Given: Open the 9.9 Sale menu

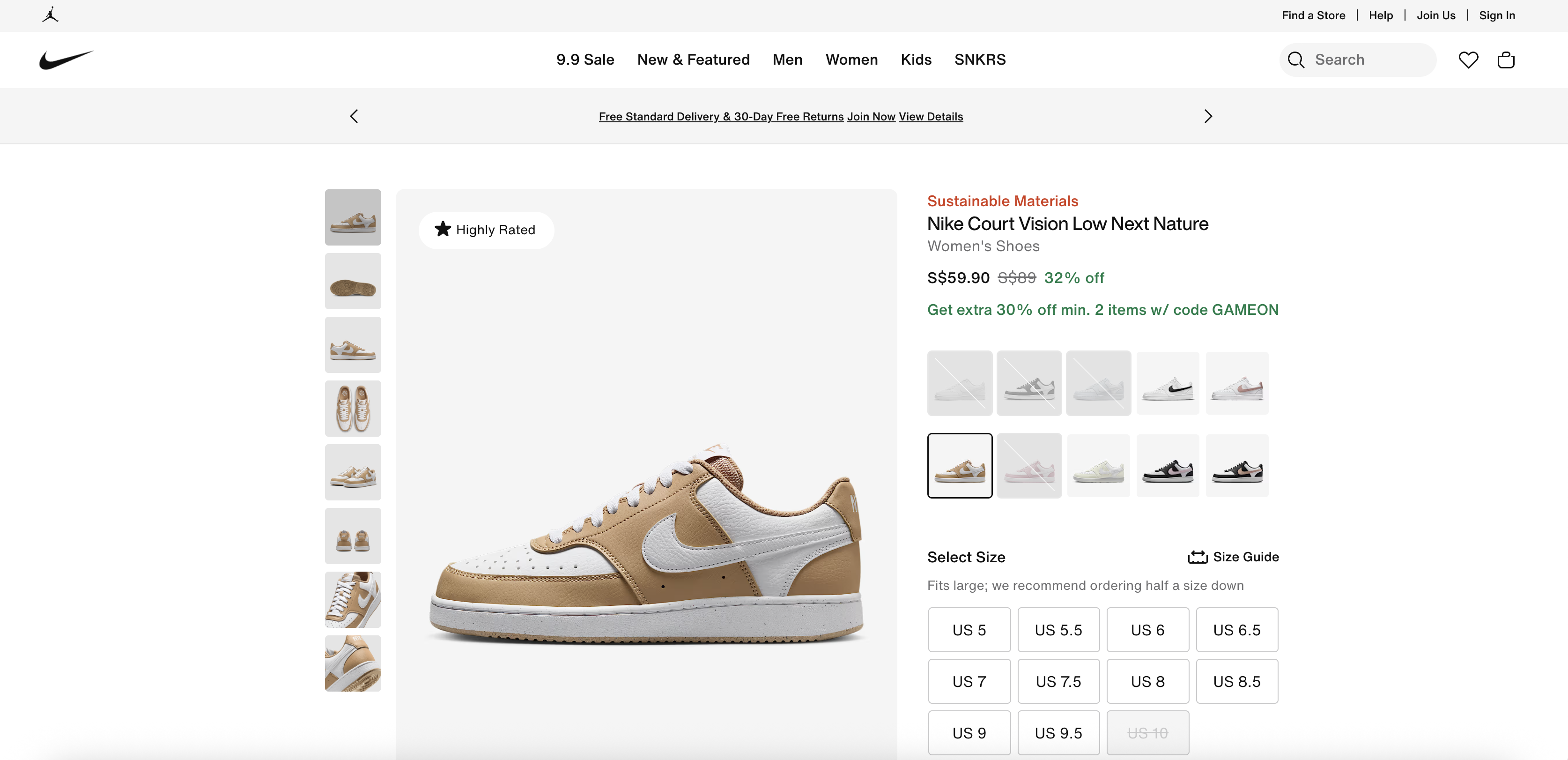Looking at the screenshot, I should click(x=584, y=60).
